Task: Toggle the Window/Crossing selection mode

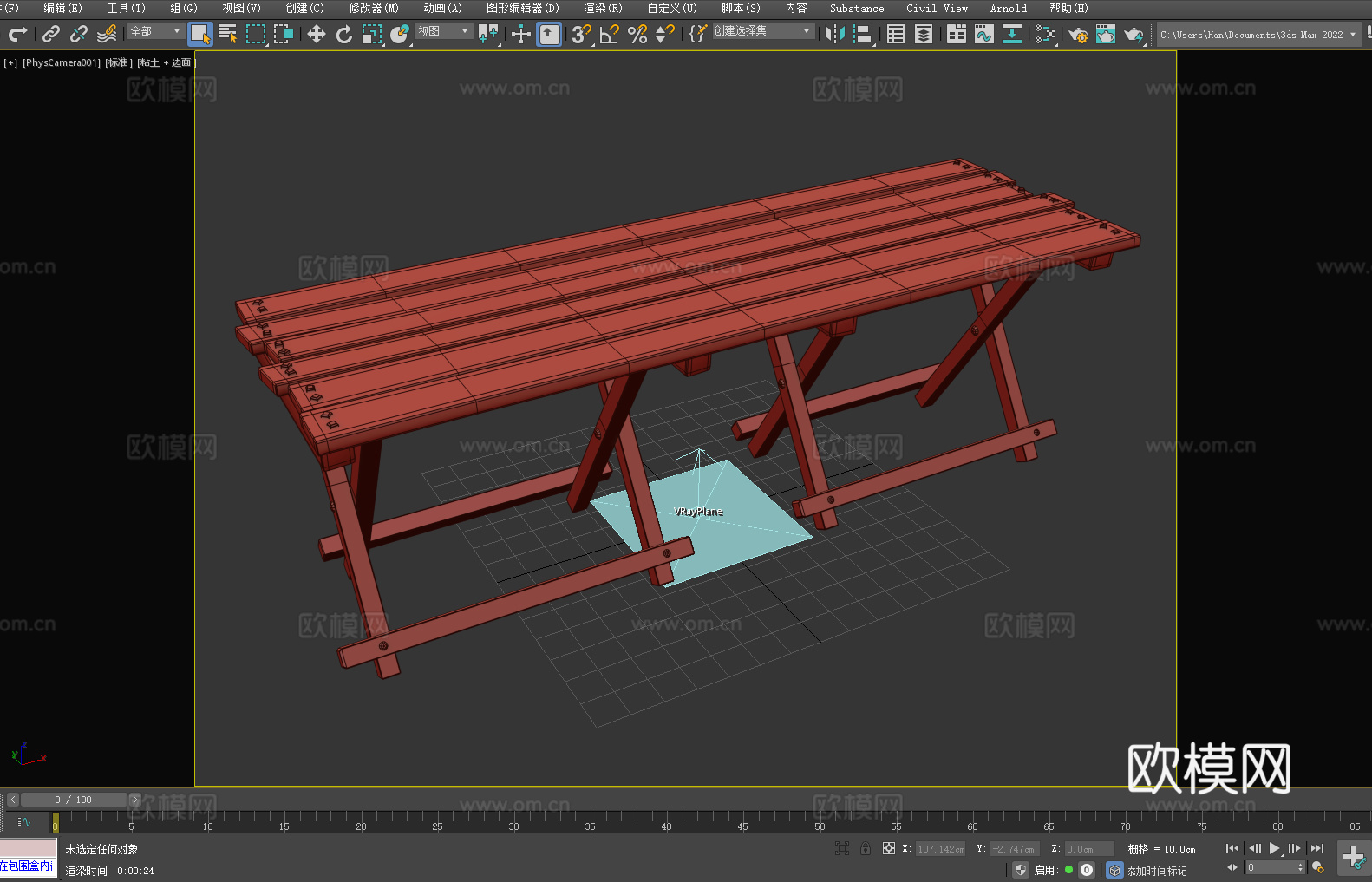Action: click(284, 34)
